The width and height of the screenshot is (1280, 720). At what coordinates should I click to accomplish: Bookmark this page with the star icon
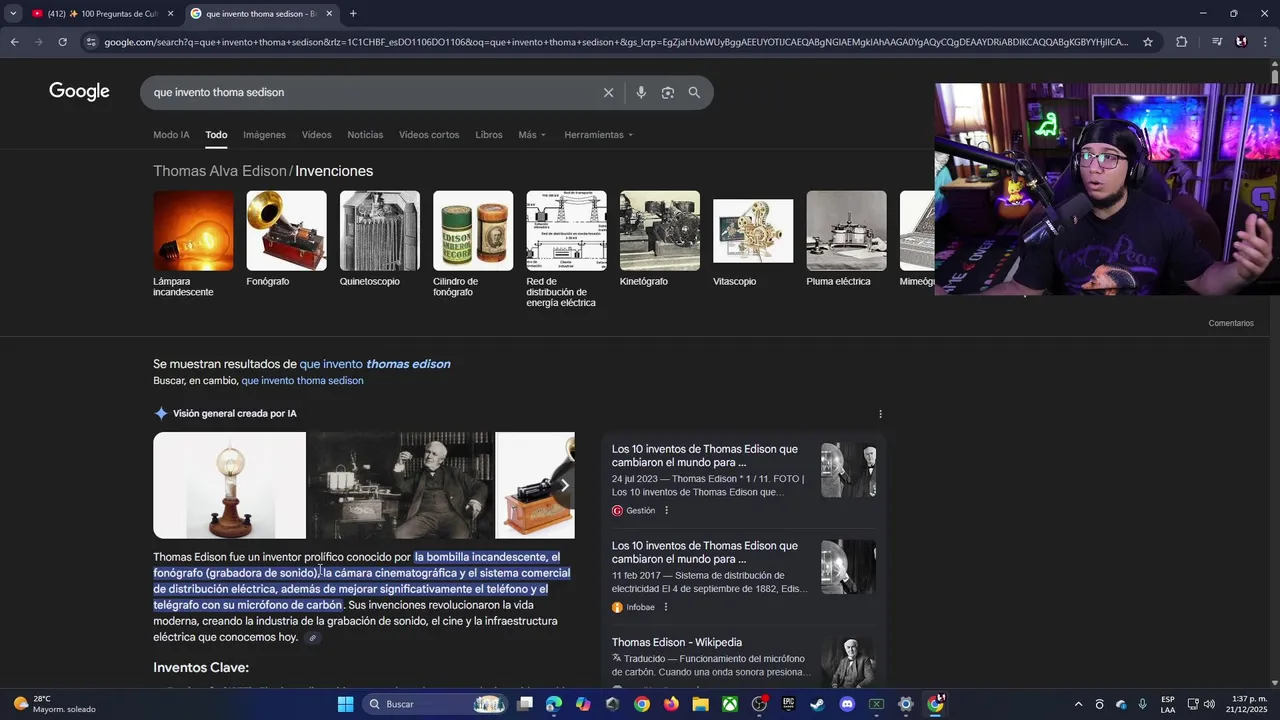[1148, 42]
